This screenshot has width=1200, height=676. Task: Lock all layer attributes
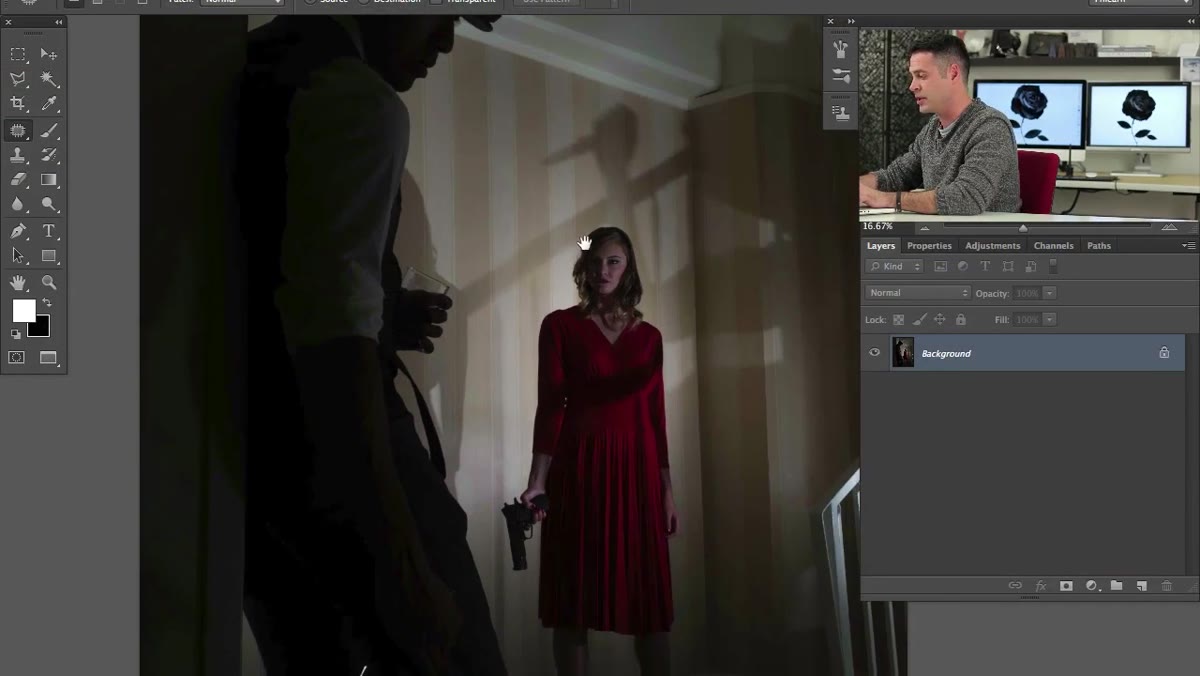click(x=961, y=319)
